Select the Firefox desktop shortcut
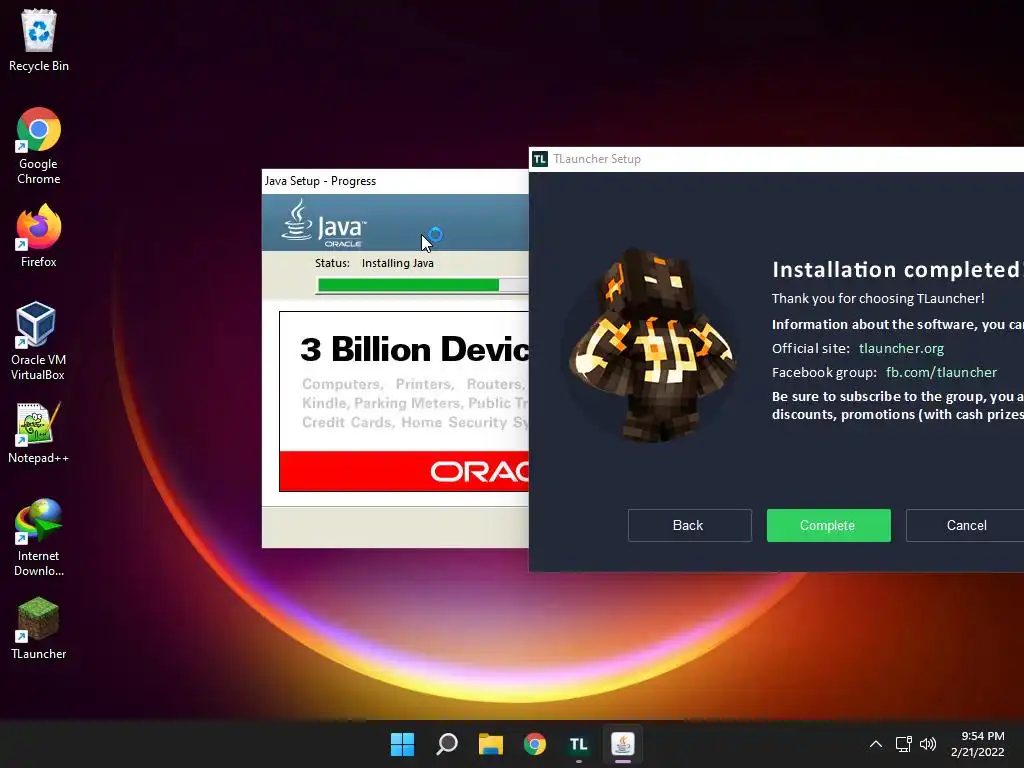 (39, 236)
